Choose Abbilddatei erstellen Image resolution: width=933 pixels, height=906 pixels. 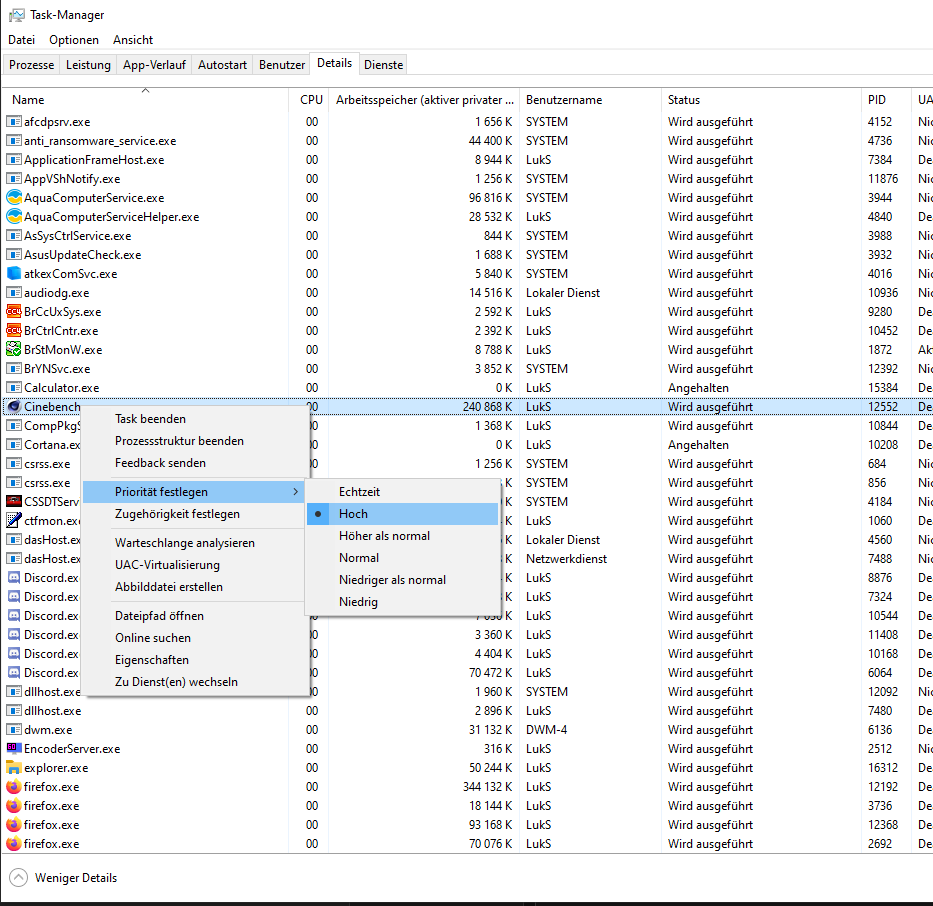pyautogui.click(x=194, y=587)
